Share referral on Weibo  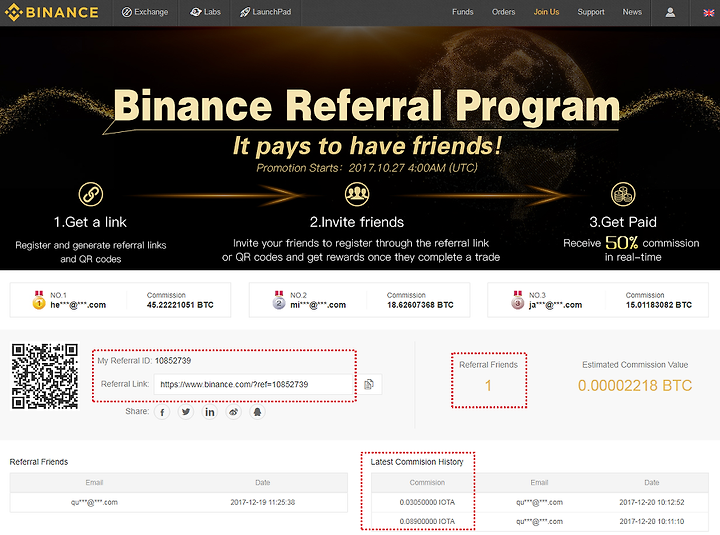click(x=234, y=412)
